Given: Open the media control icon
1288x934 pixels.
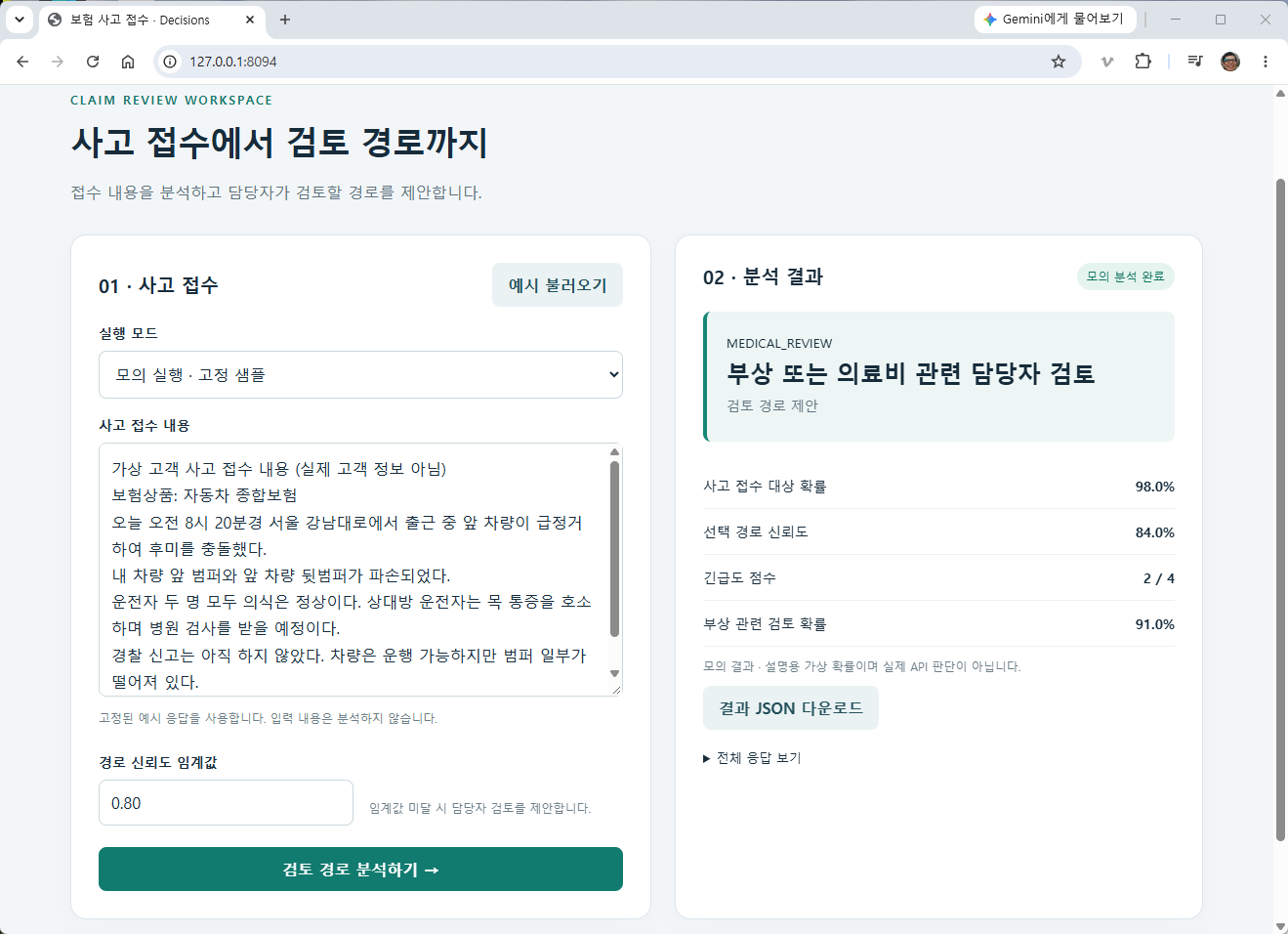Looking at the screenshot, I should [x=1194, y=62].
